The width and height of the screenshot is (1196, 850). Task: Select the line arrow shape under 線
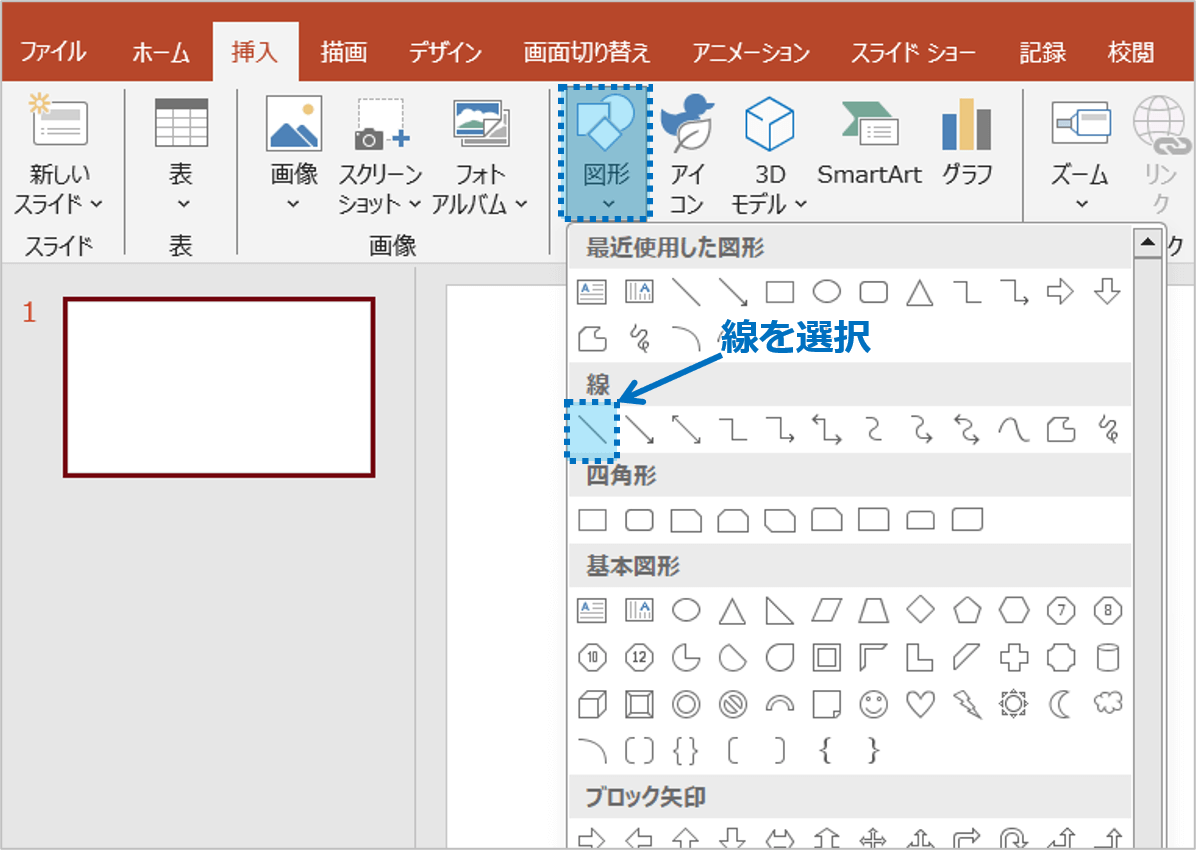coord(639,430)
